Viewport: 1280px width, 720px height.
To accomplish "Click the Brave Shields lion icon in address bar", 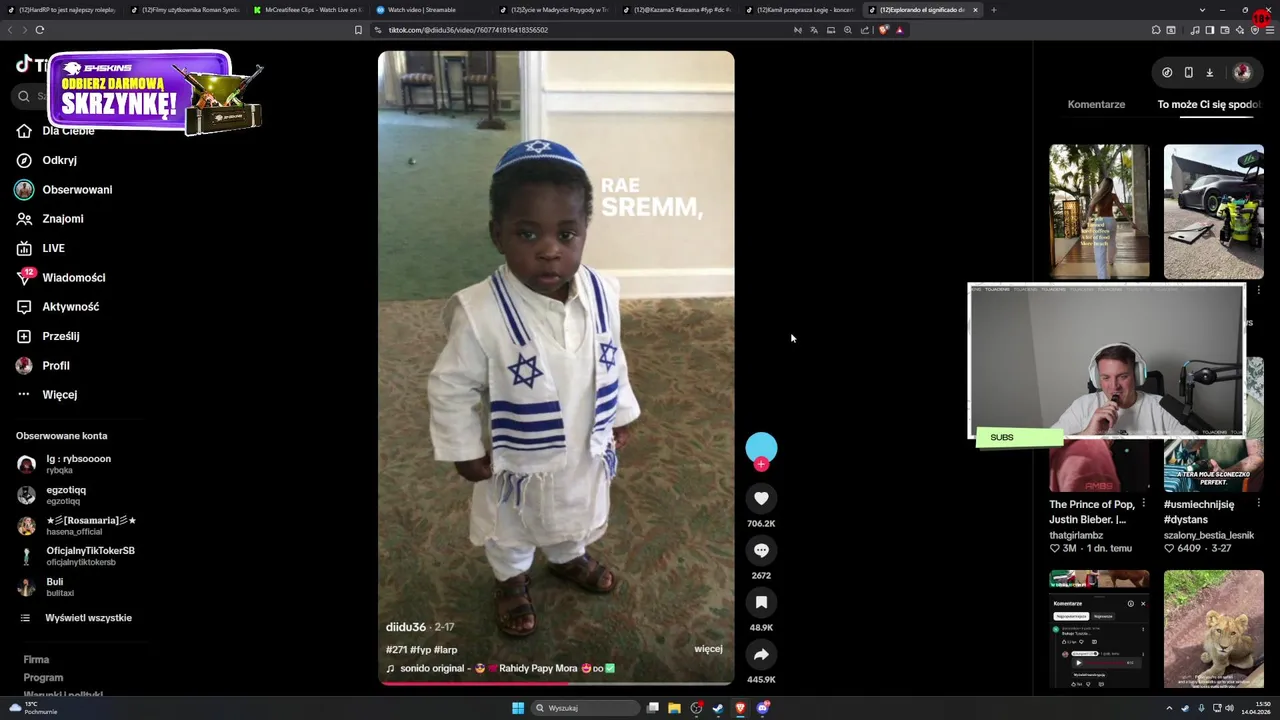I will [883, 30].
